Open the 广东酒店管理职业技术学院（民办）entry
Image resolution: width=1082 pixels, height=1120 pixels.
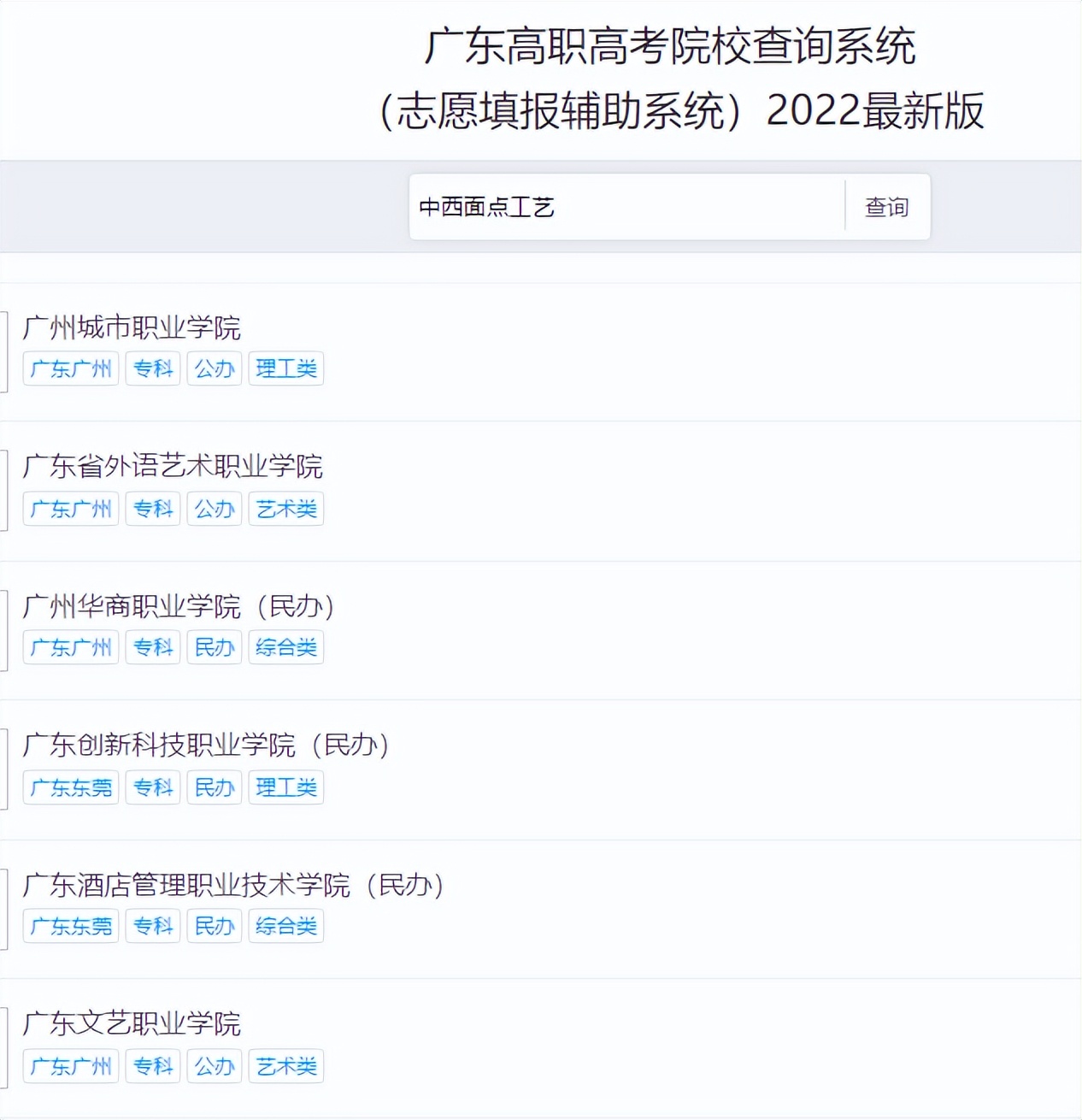232,887
